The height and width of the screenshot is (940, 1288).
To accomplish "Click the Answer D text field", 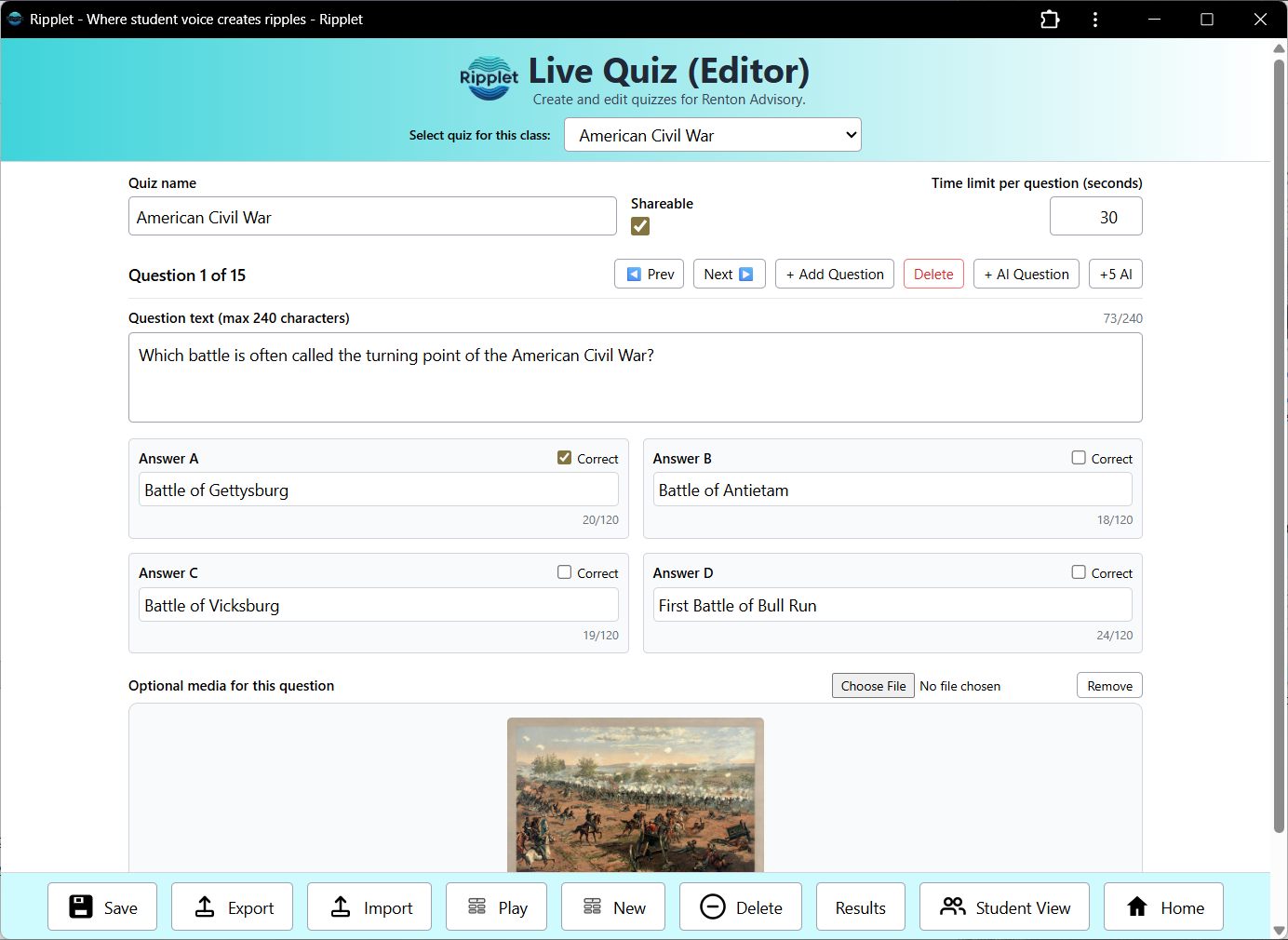I will 892,604.
